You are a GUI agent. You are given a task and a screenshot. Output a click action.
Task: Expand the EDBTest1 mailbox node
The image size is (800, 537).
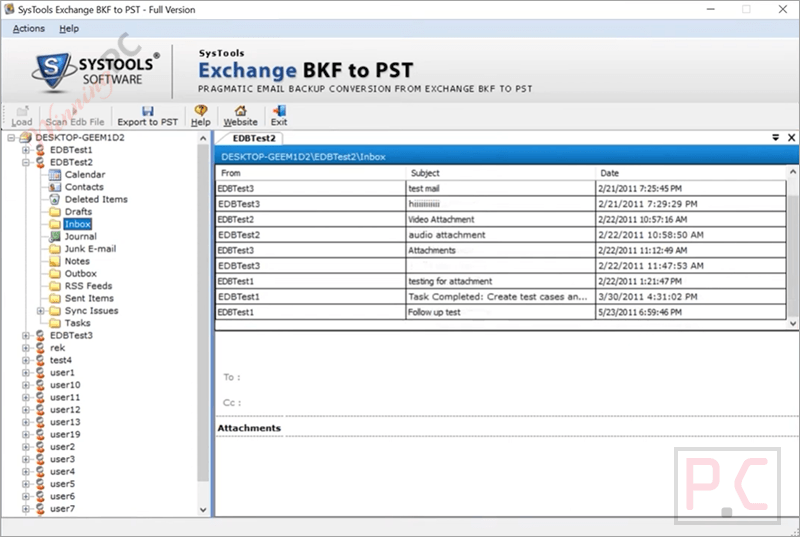tap(26, 150)
